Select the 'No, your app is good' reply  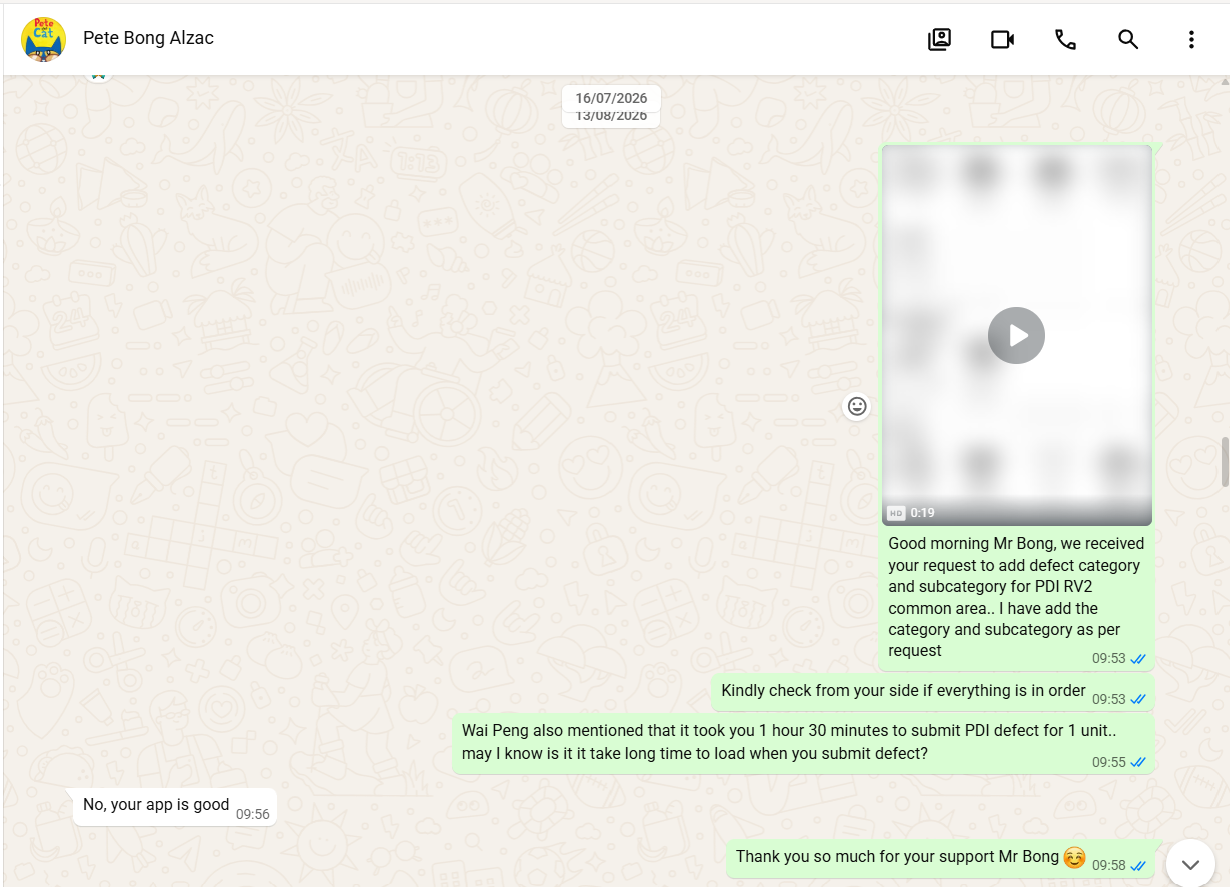tap(174, 806)
